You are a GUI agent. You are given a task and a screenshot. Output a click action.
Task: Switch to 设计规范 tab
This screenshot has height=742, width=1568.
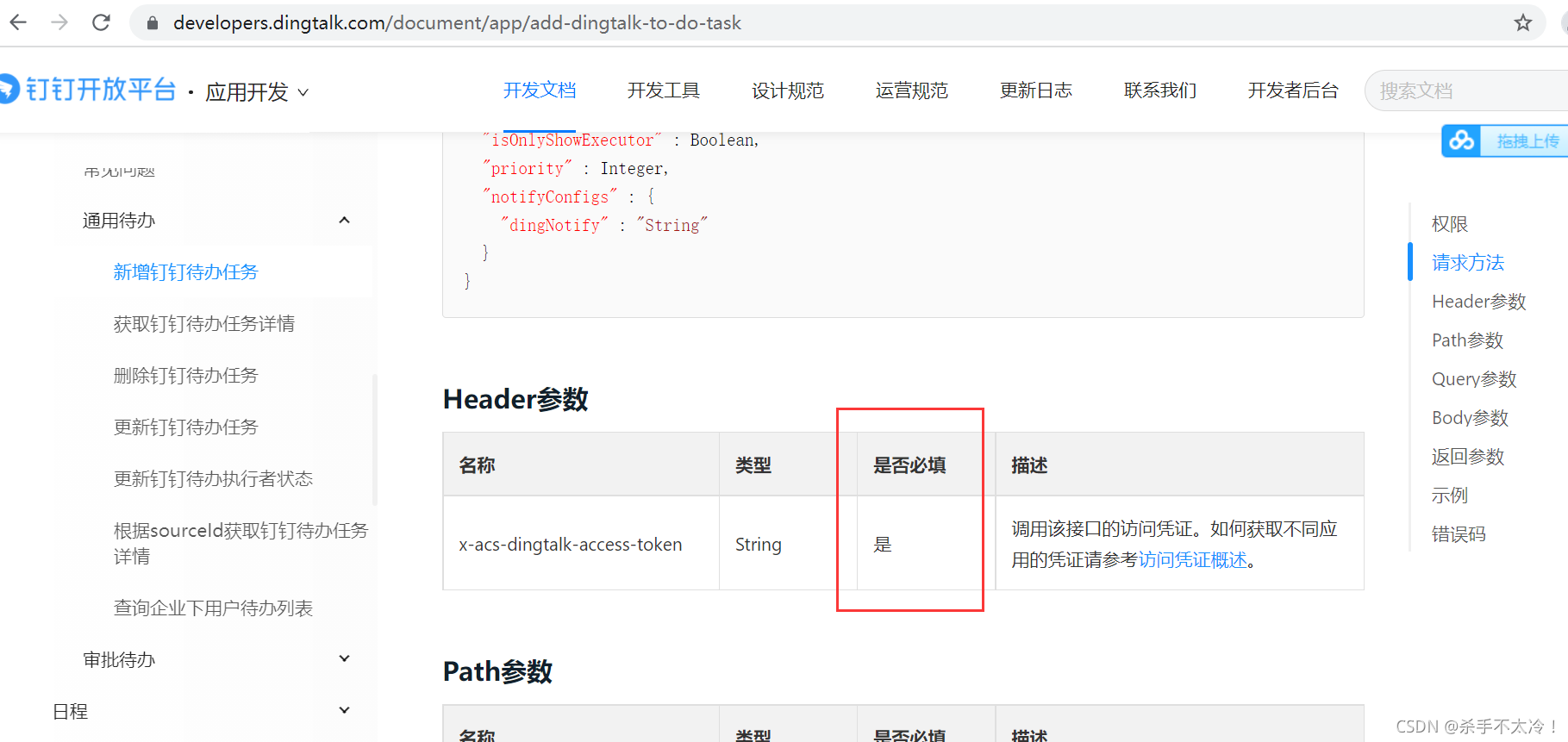788,90
